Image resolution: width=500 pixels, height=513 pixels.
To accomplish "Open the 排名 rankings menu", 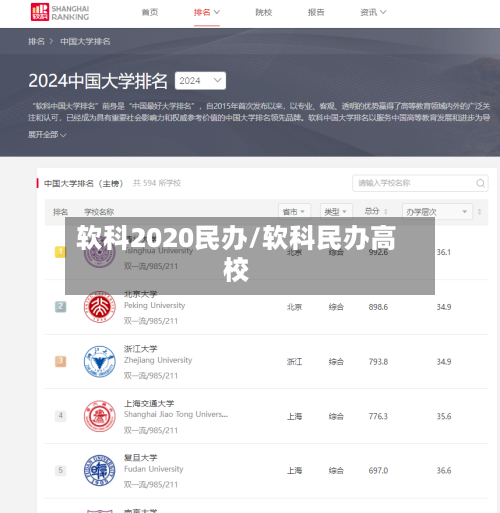I will [207, 12].
